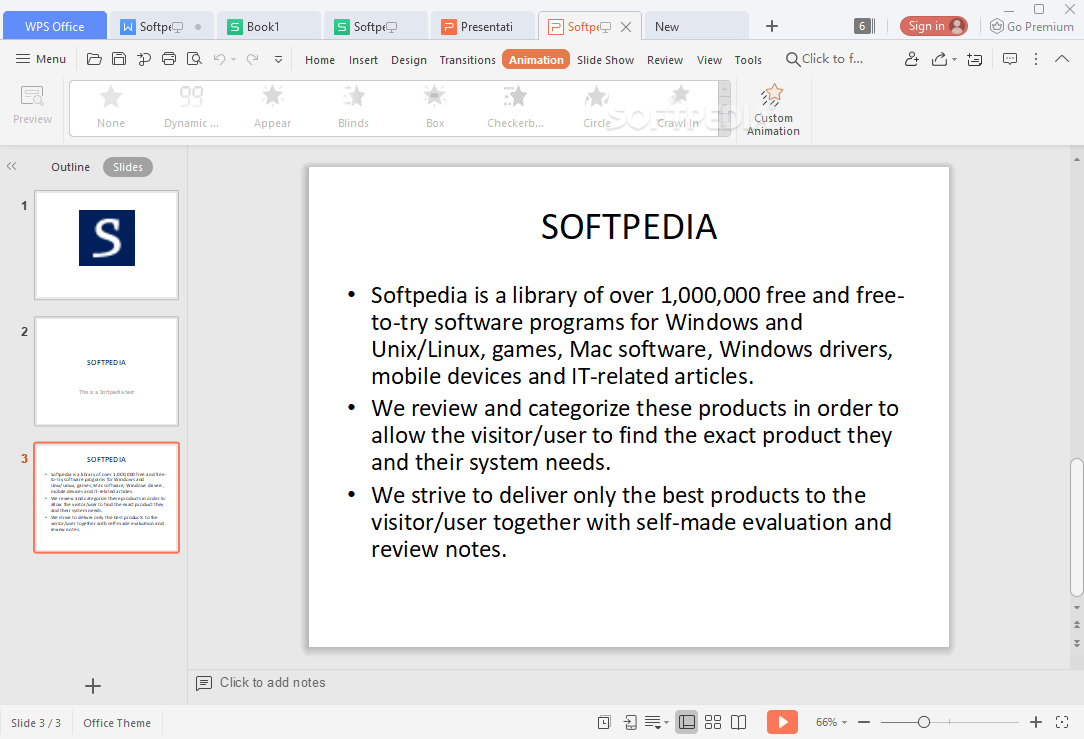This screenshot has height=739, width=1084.
Task: Open the customize quick access toolbar dropdown
Action: pos(278,59)
